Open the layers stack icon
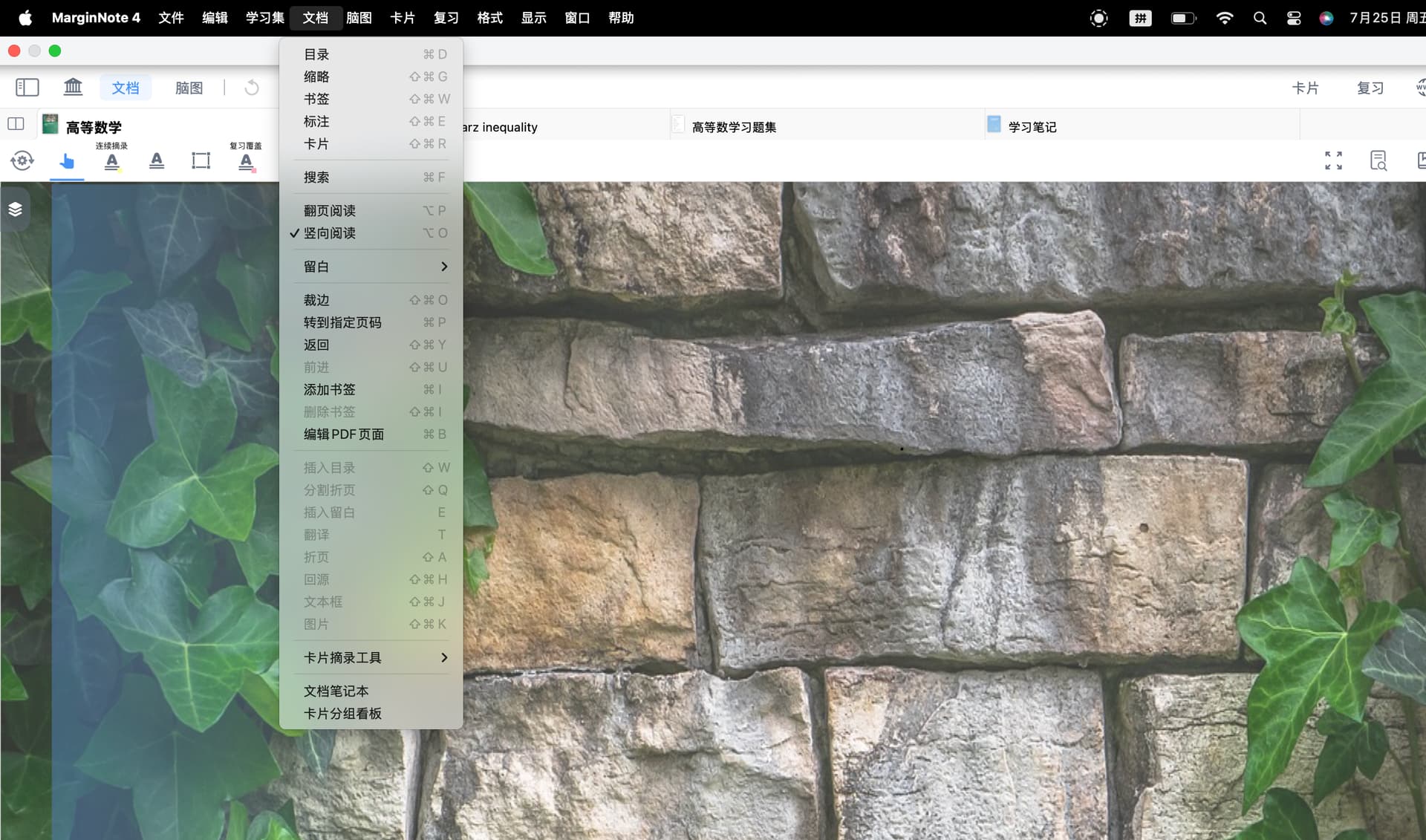This screenshot has width=1426, height=840. coord(15,209)
